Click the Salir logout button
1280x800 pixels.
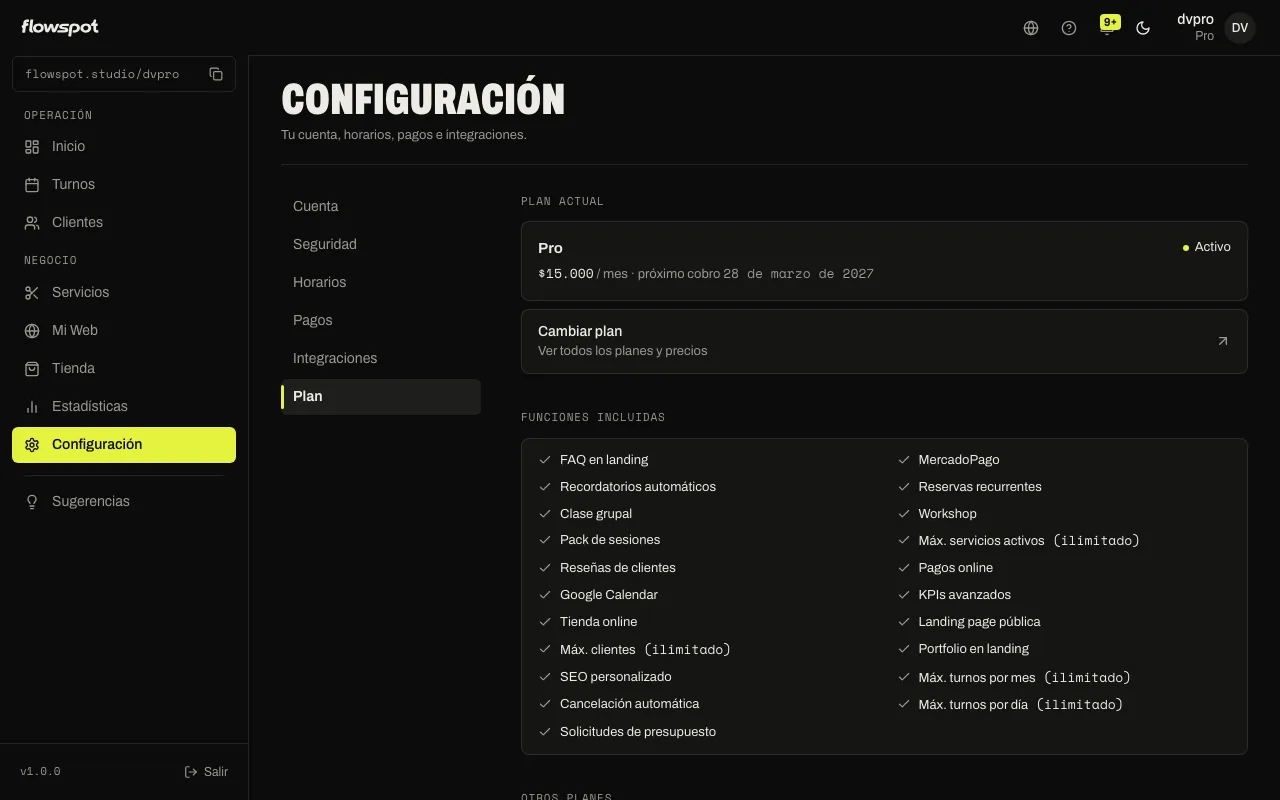[x=206, y=772]
